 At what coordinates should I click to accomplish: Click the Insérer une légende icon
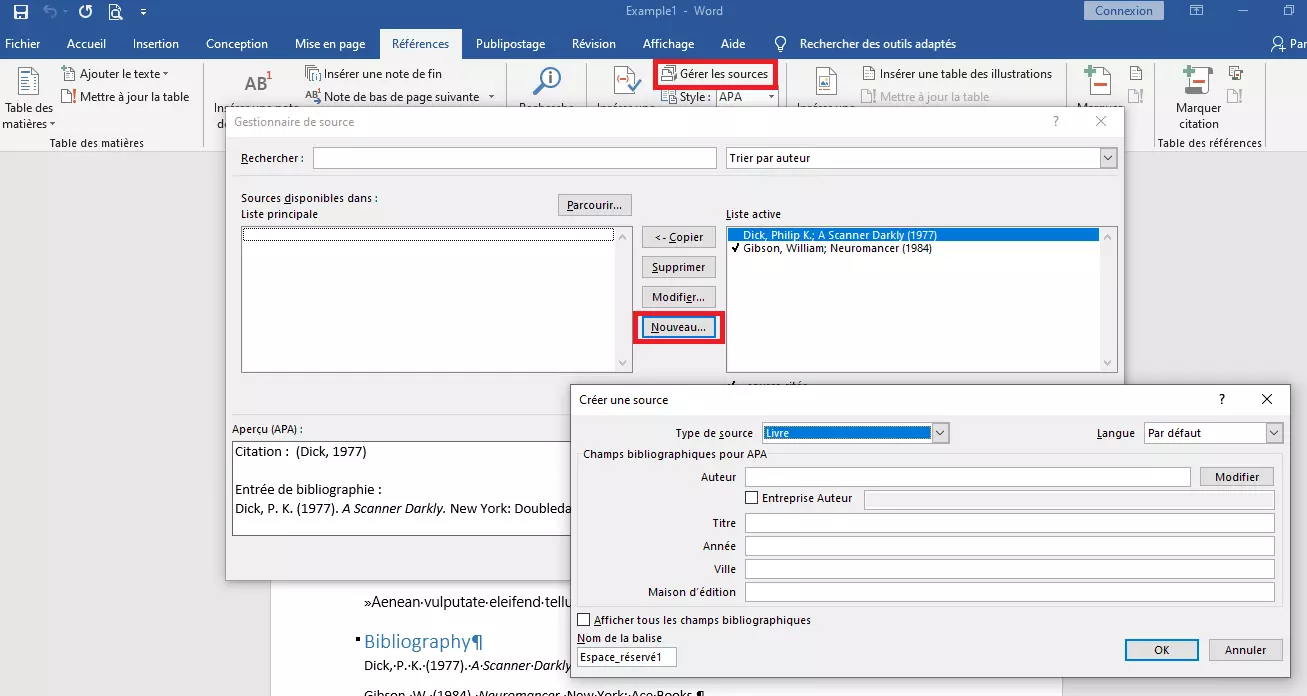pos(826,84)
